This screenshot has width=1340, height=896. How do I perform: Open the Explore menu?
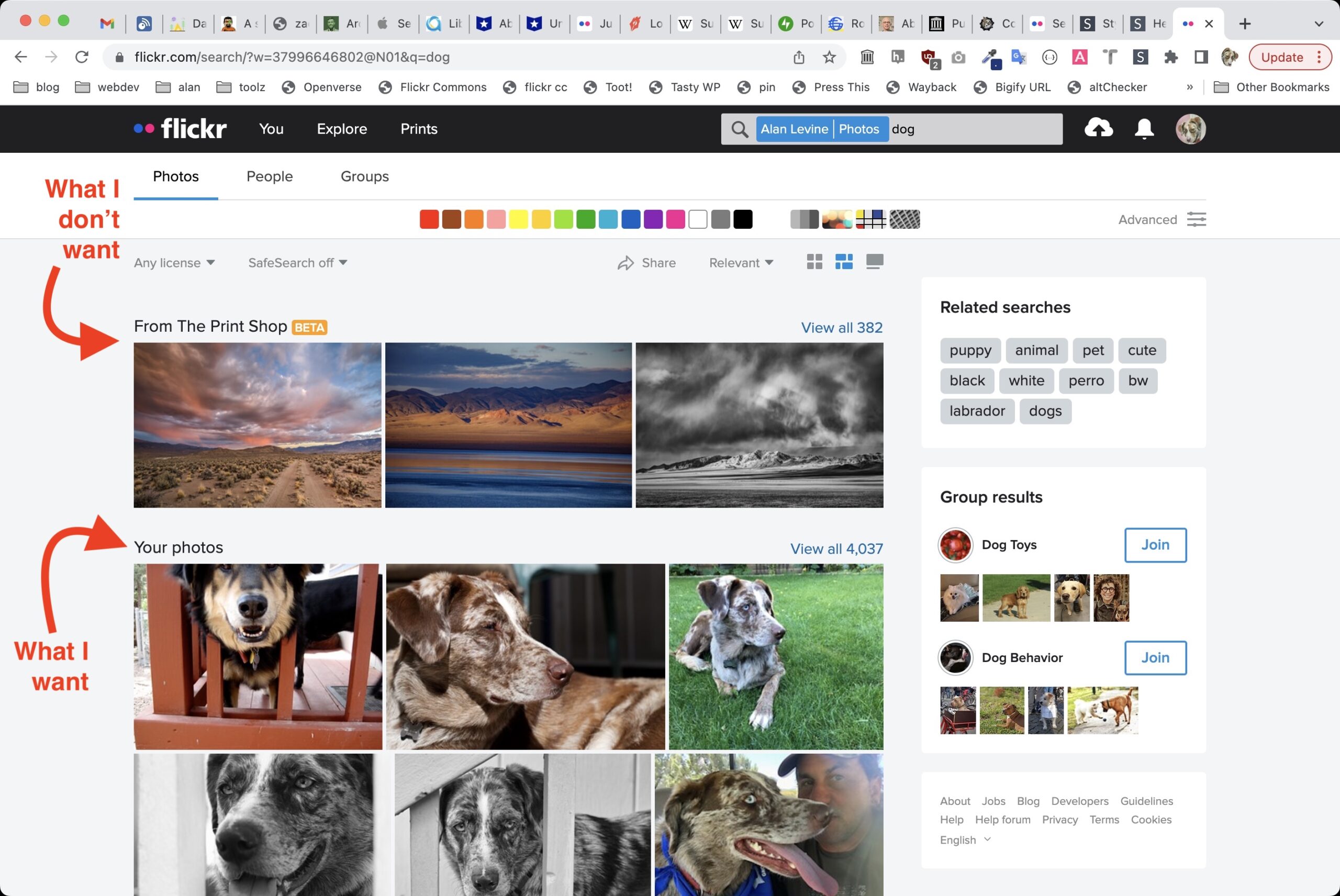(342, 129)
